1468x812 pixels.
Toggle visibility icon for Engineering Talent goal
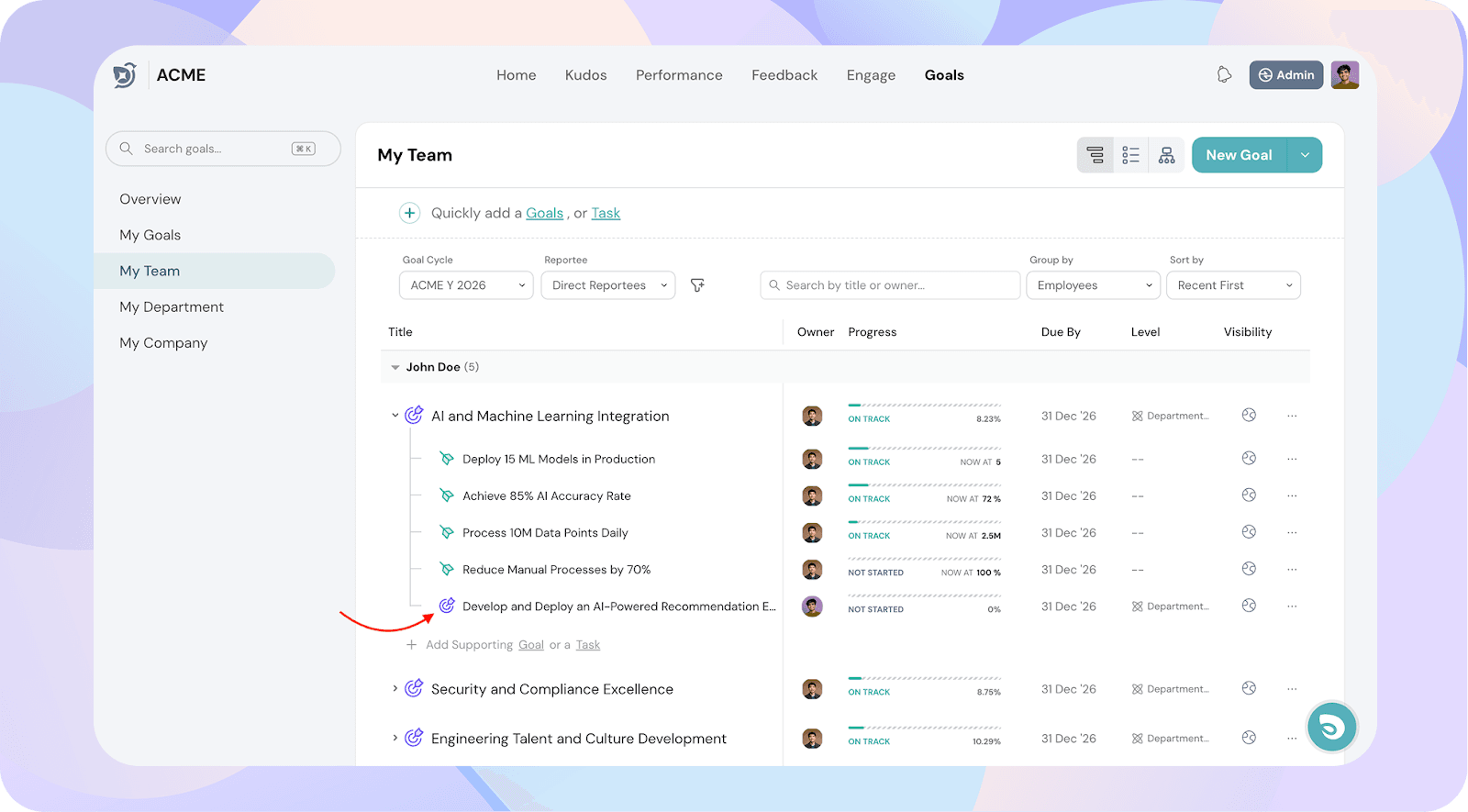tap(1249, 738)
